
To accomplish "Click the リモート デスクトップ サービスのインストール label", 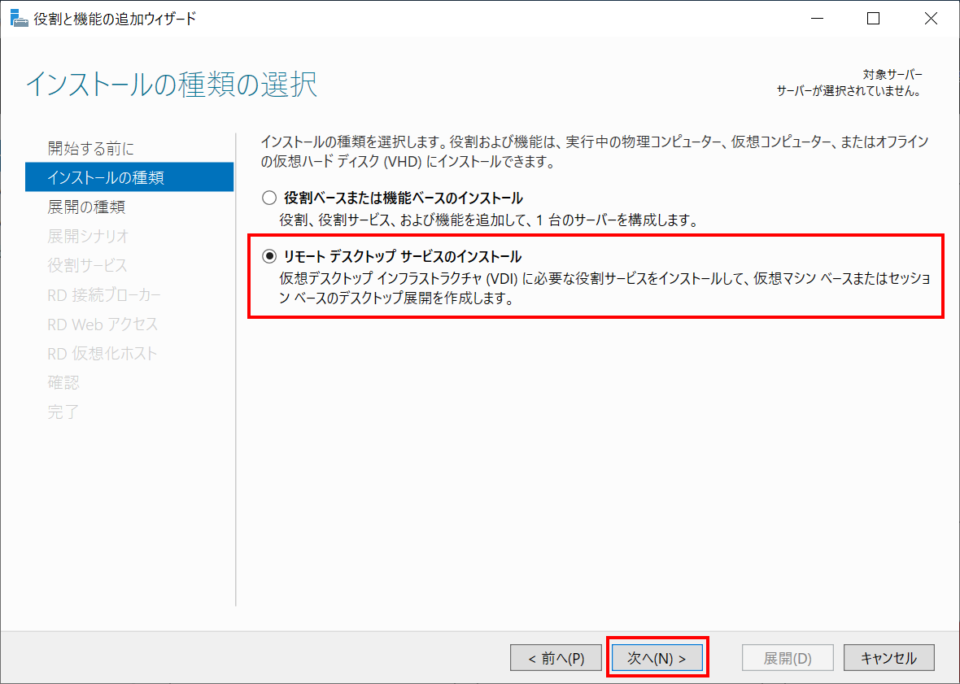I will 402,256.
